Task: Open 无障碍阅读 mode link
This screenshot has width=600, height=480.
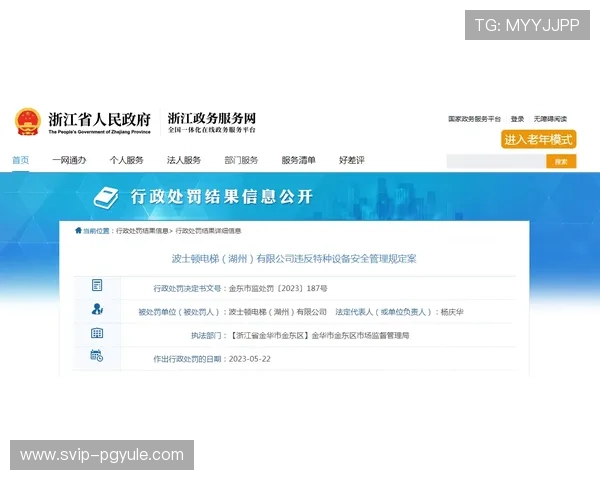Action: pos(550,119)
